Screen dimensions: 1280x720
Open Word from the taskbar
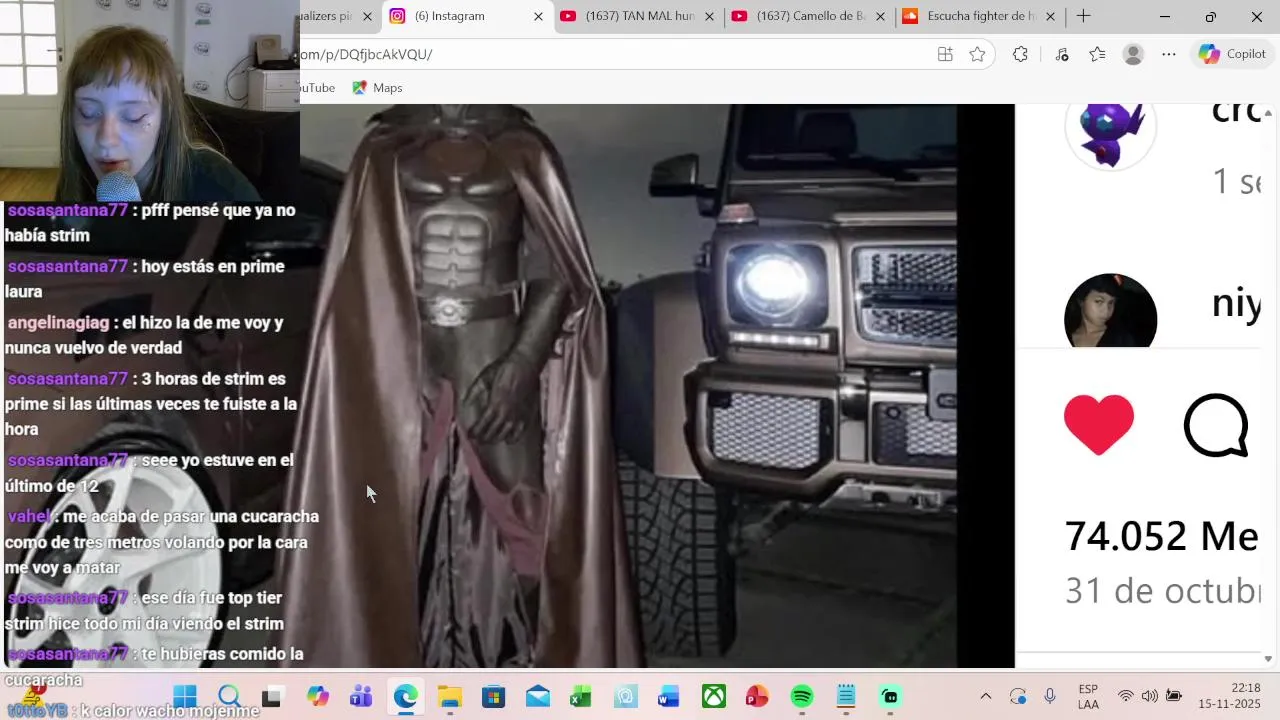(x=669, y=696)
